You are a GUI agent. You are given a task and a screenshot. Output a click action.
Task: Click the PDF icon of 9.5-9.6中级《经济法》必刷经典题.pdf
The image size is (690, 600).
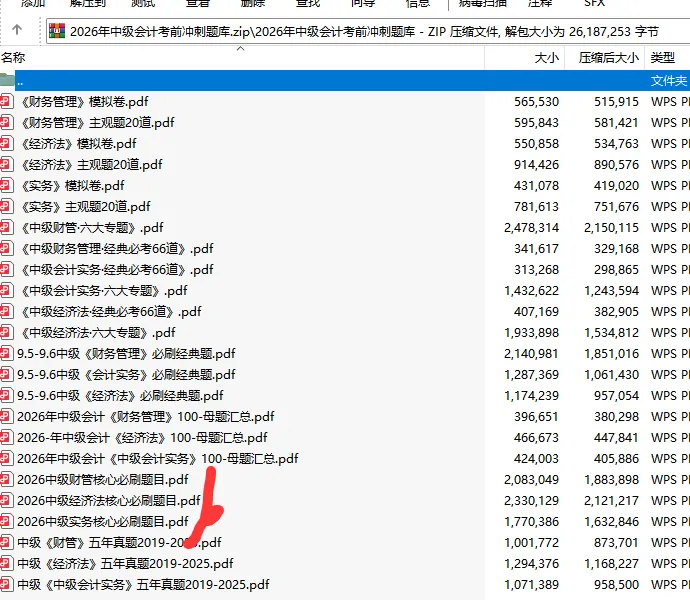pyautogui.click(x=6, y=395)
